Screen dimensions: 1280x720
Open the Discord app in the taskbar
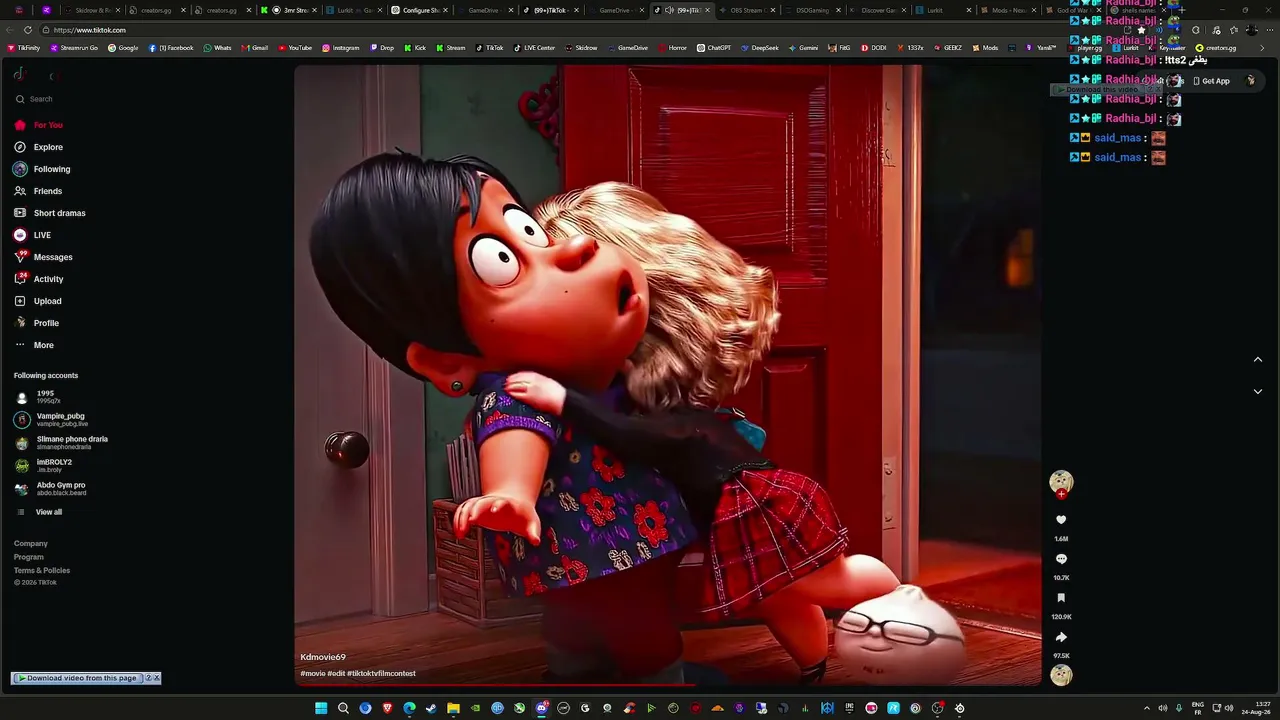click(541, 708)
